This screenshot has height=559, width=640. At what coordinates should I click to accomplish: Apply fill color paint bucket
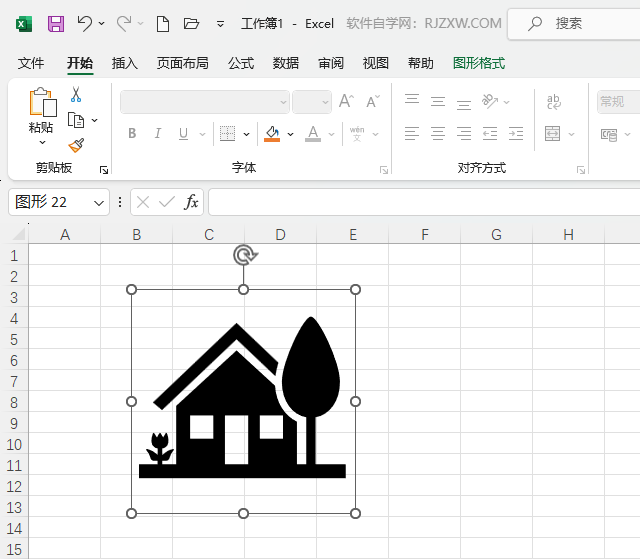(272, 133)
